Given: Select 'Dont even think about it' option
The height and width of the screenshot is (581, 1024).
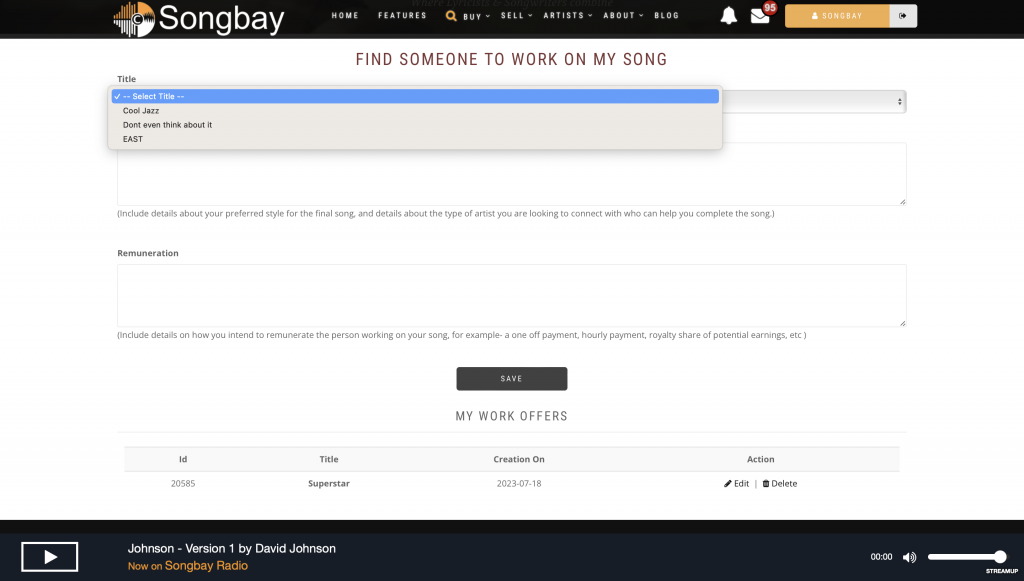Looking at the screenshot, I should click(x=415, y=125).
